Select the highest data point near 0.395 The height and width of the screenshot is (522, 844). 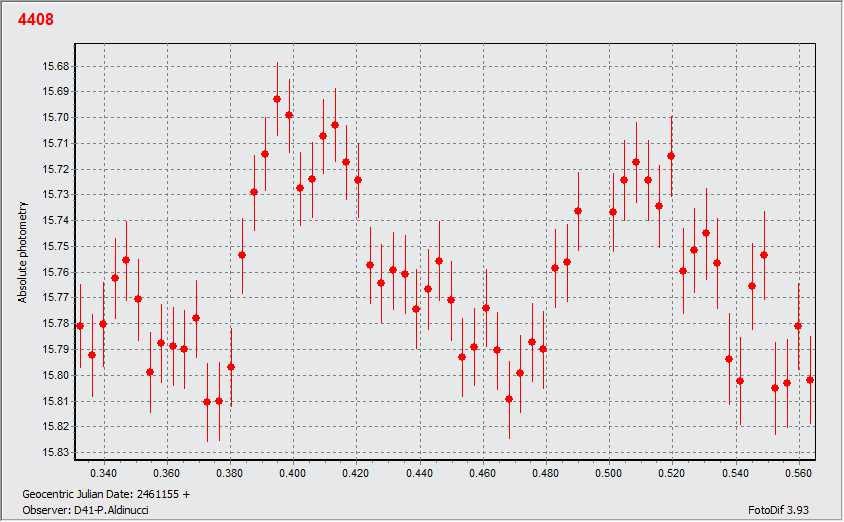(277, 99)
